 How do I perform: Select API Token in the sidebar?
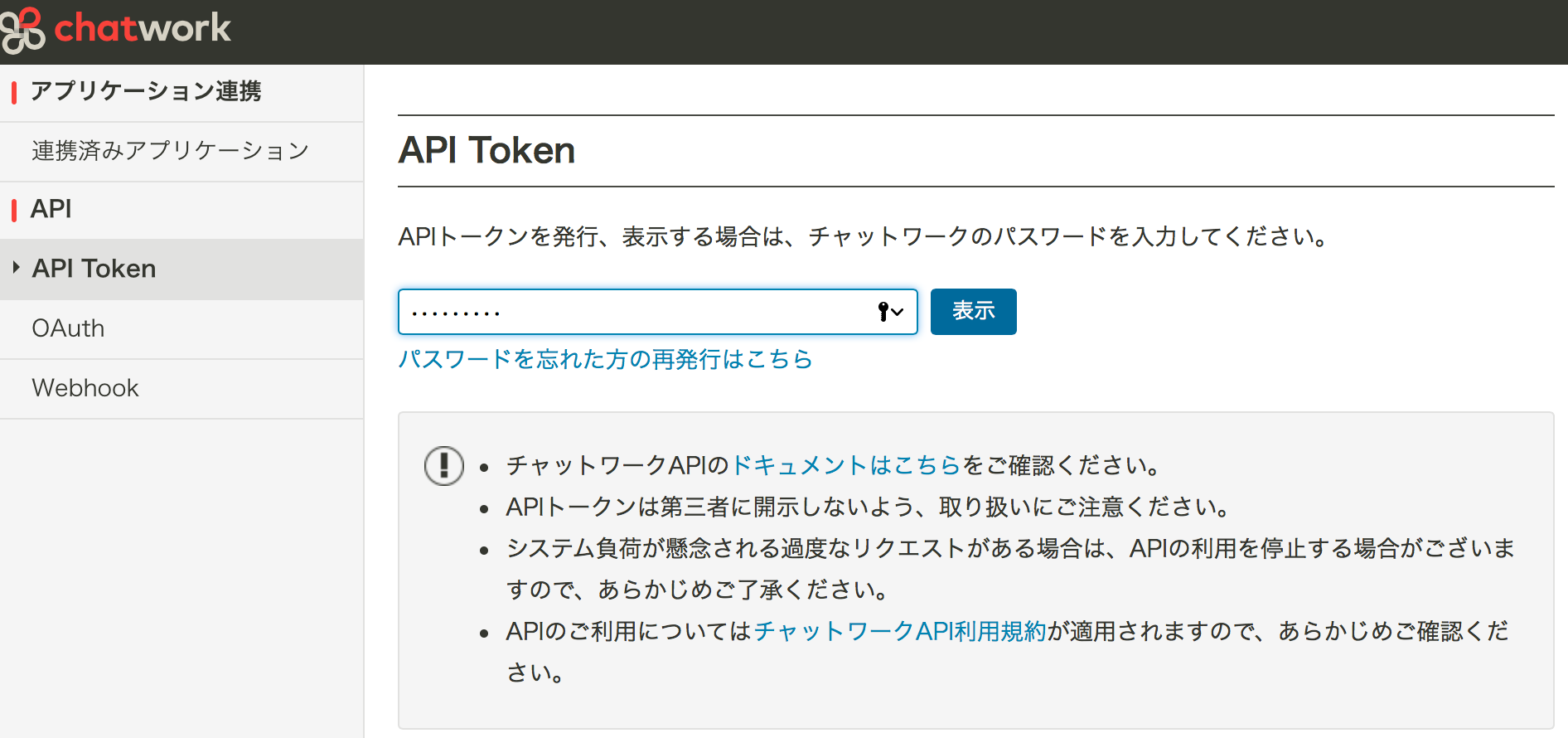(x=181, y=269)
